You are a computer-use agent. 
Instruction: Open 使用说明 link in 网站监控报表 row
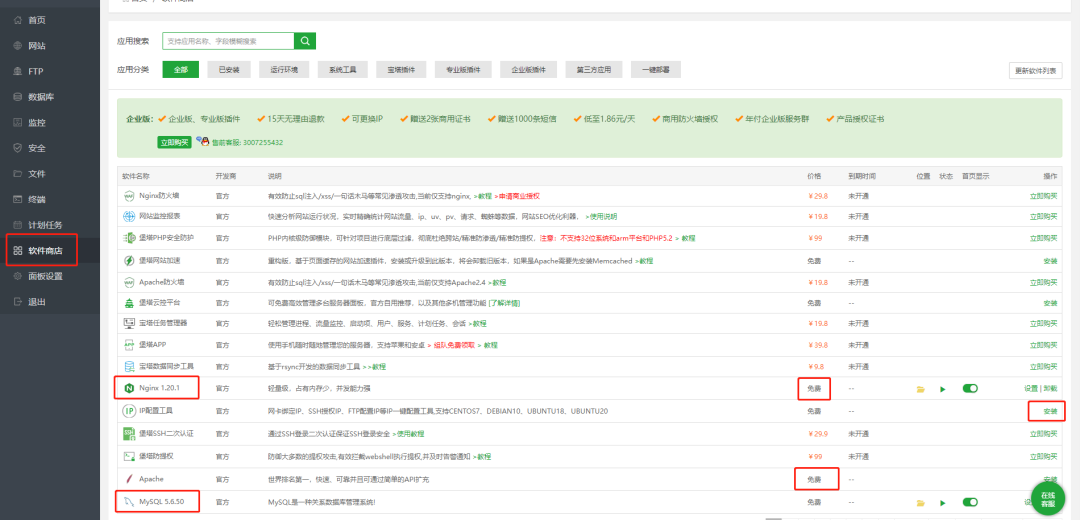[x=601, y=216]
